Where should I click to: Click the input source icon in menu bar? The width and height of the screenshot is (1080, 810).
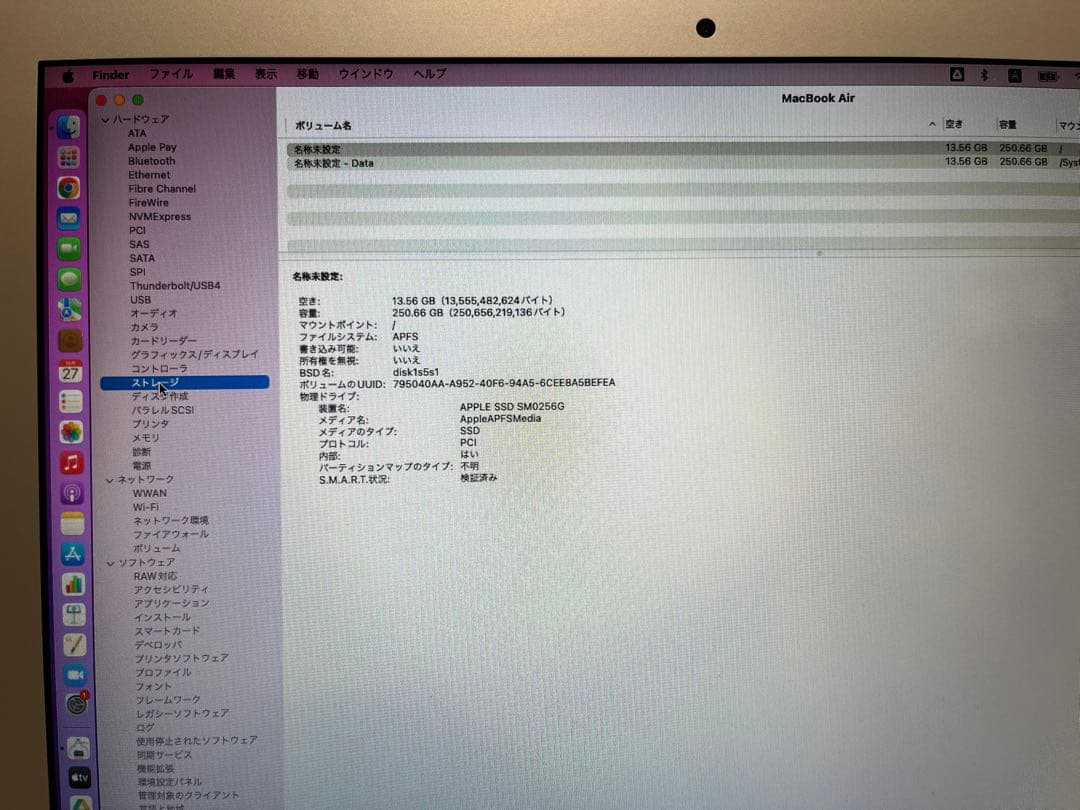pos(1015,74)
